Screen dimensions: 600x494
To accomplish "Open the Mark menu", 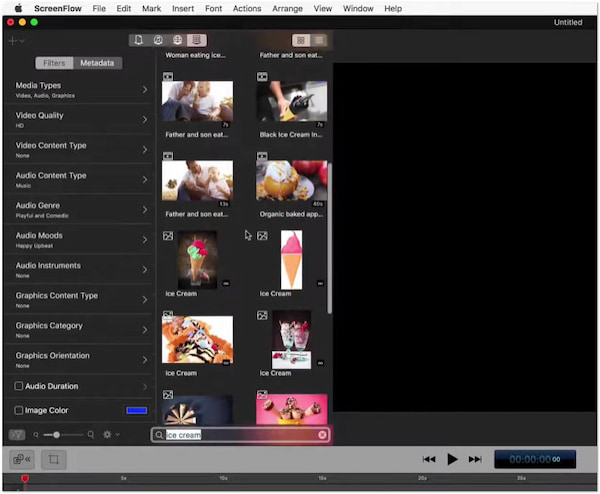I will (x=152, y=8).
